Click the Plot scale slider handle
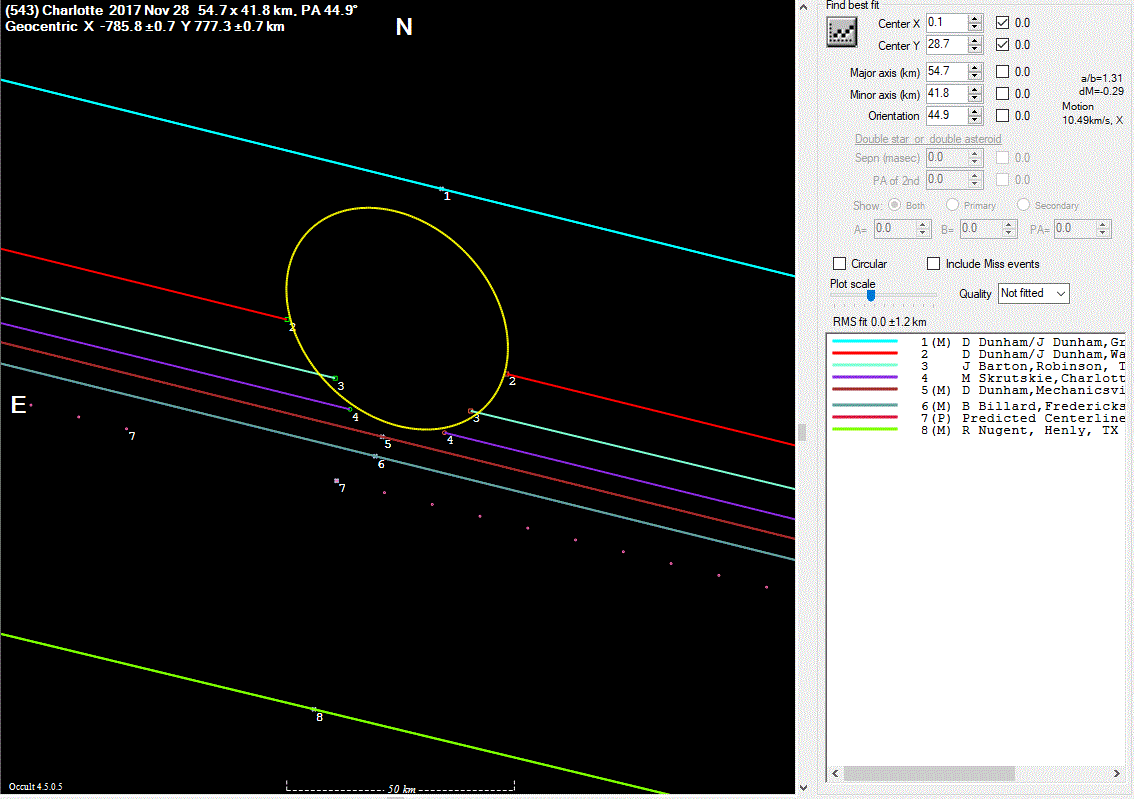The height and width of the screenshot is (799, 1134). (x=871, y=295)
